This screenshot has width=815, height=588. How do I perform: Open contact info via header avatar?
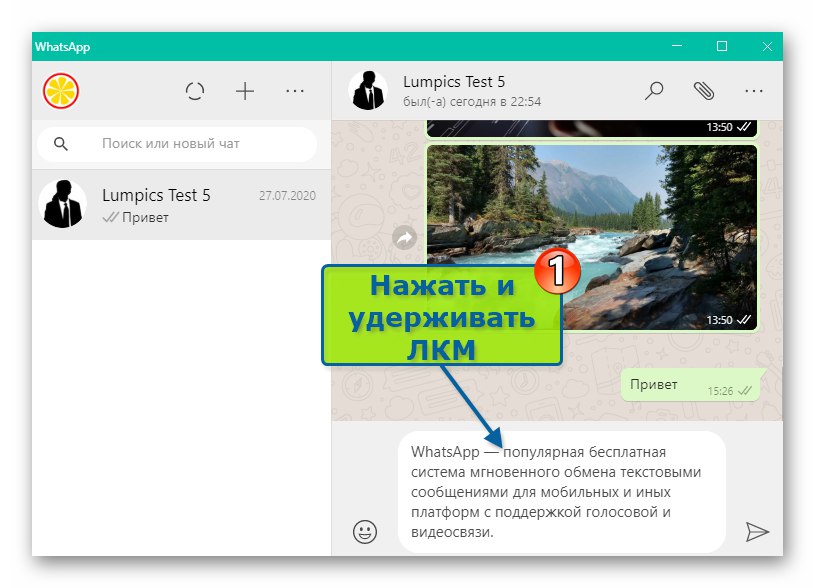tap(368, 91)
